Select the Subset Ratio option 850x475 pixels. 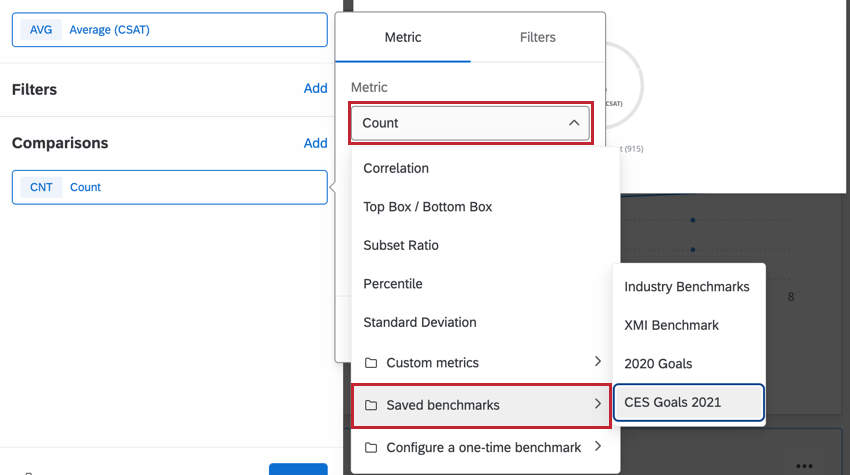tap(401, 245)
